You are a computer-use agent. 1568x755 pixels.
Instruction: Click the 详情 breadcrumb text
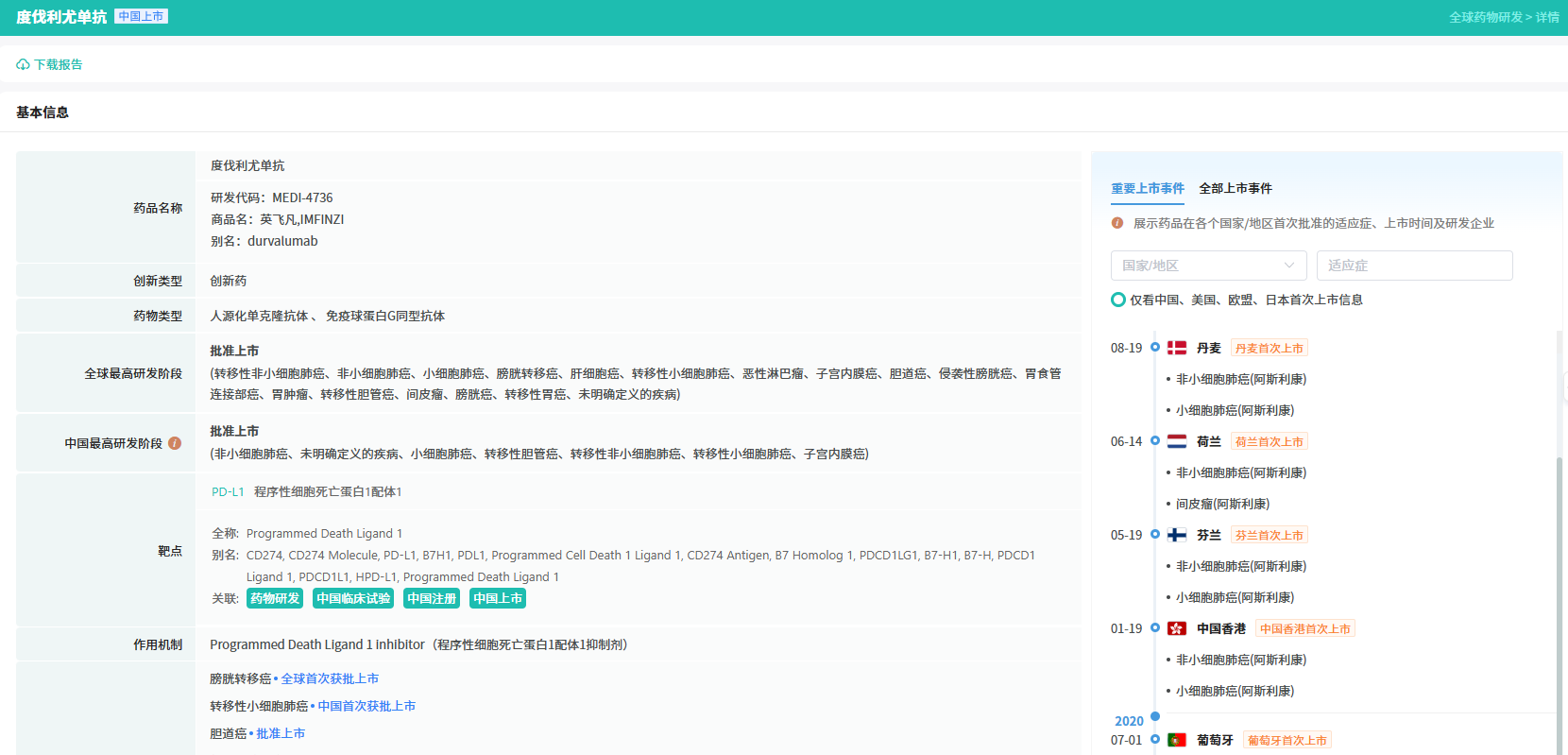tap(1547, 17)
